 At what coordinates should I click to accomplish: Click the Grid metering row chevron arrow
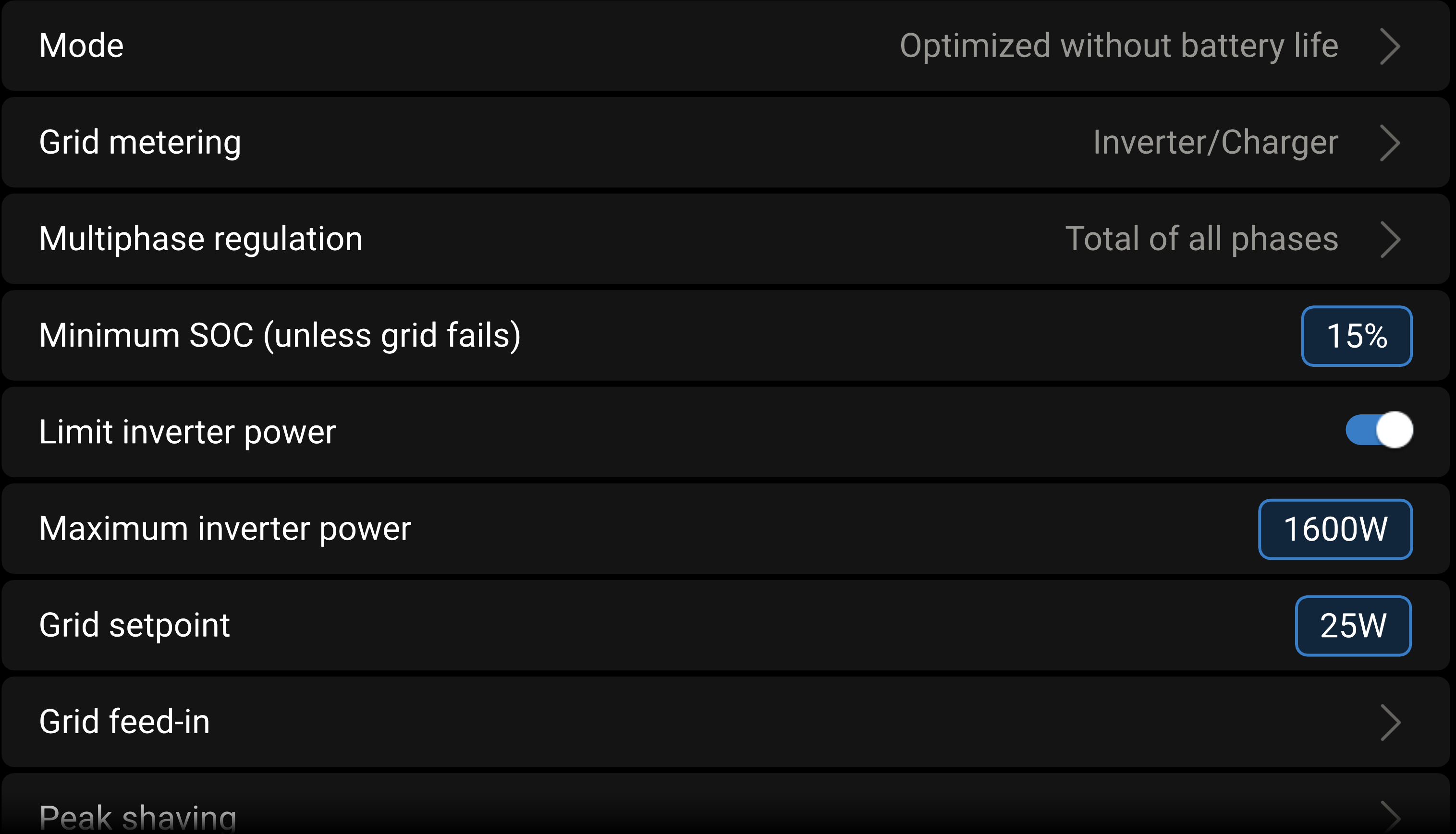1390,143
